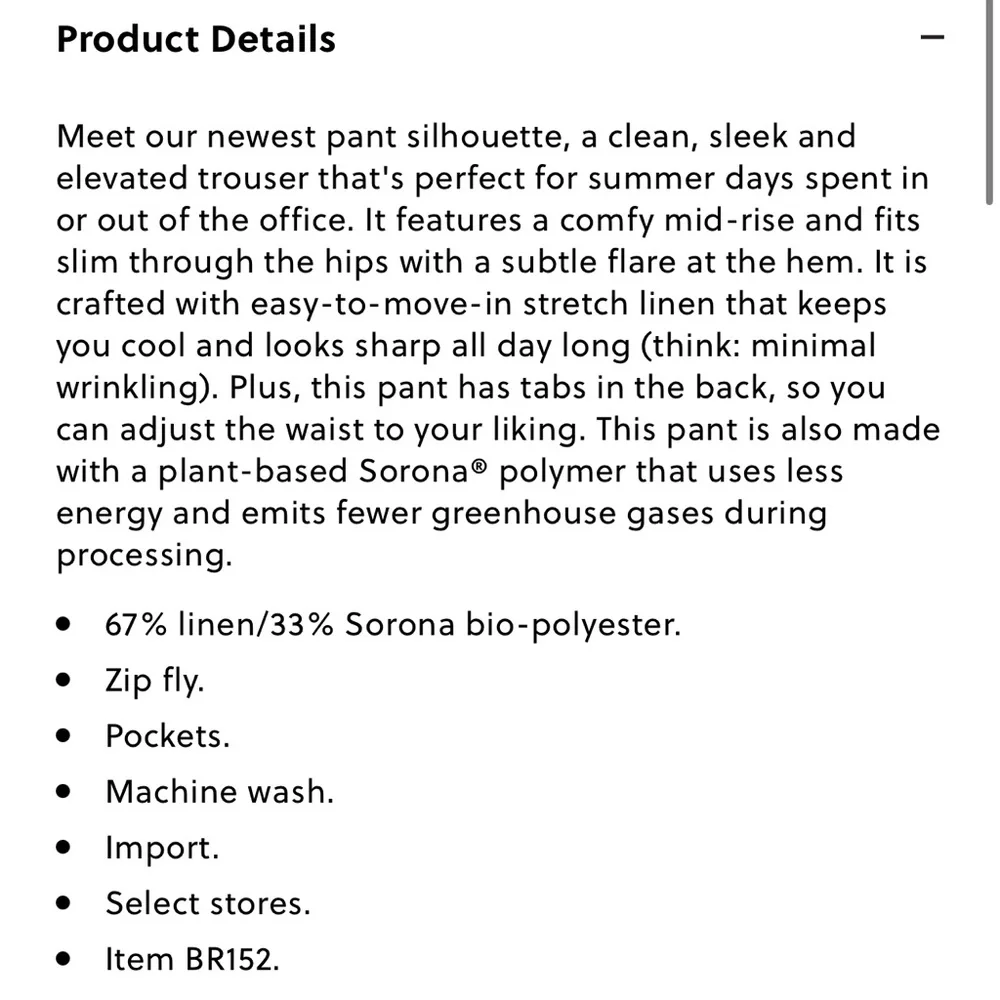Click the bullet dot beside Zip fly
1000x1000 pixels.
point(65,681)
